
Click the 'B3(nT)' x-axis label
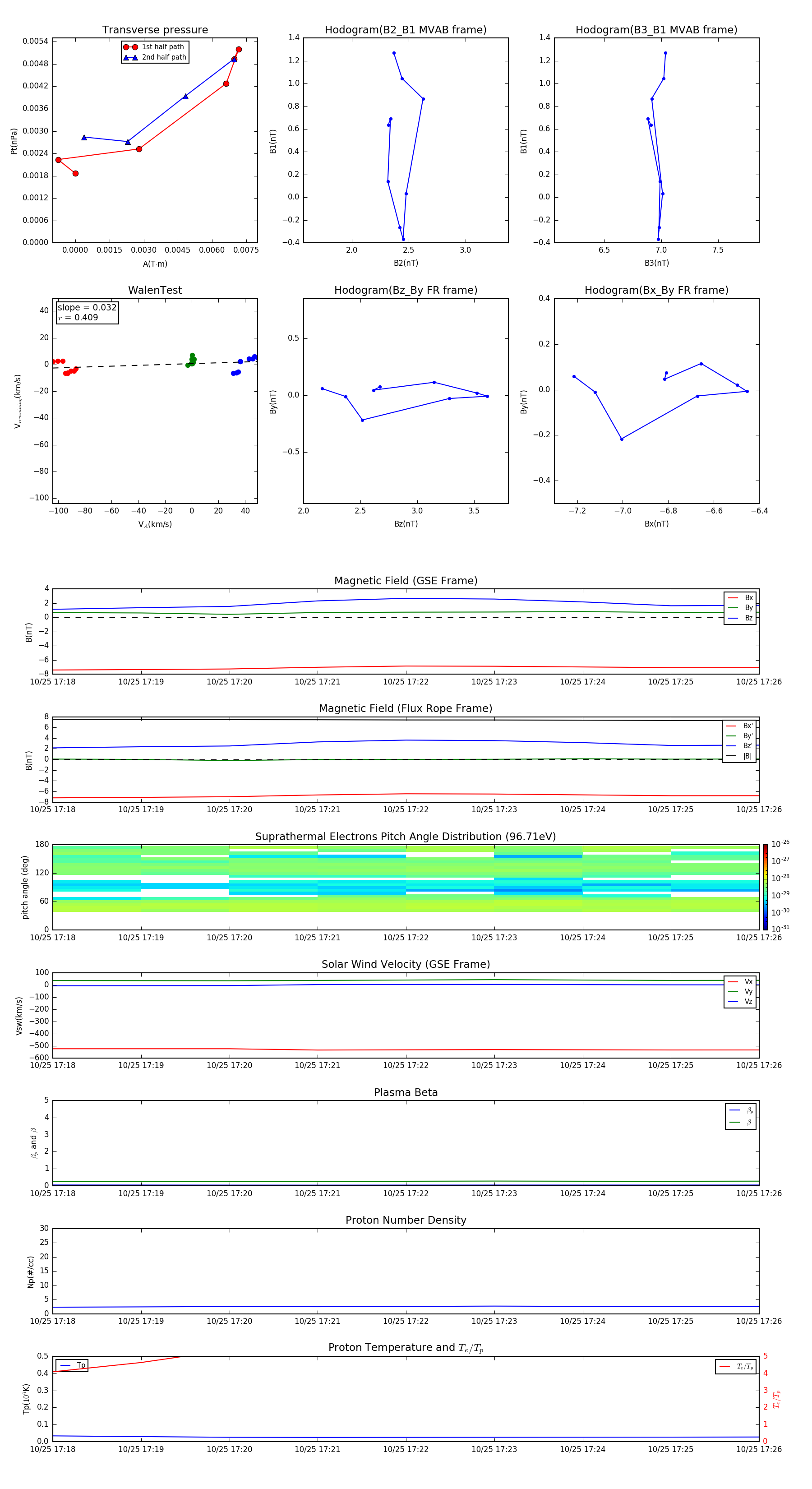[x=656, y=263]
